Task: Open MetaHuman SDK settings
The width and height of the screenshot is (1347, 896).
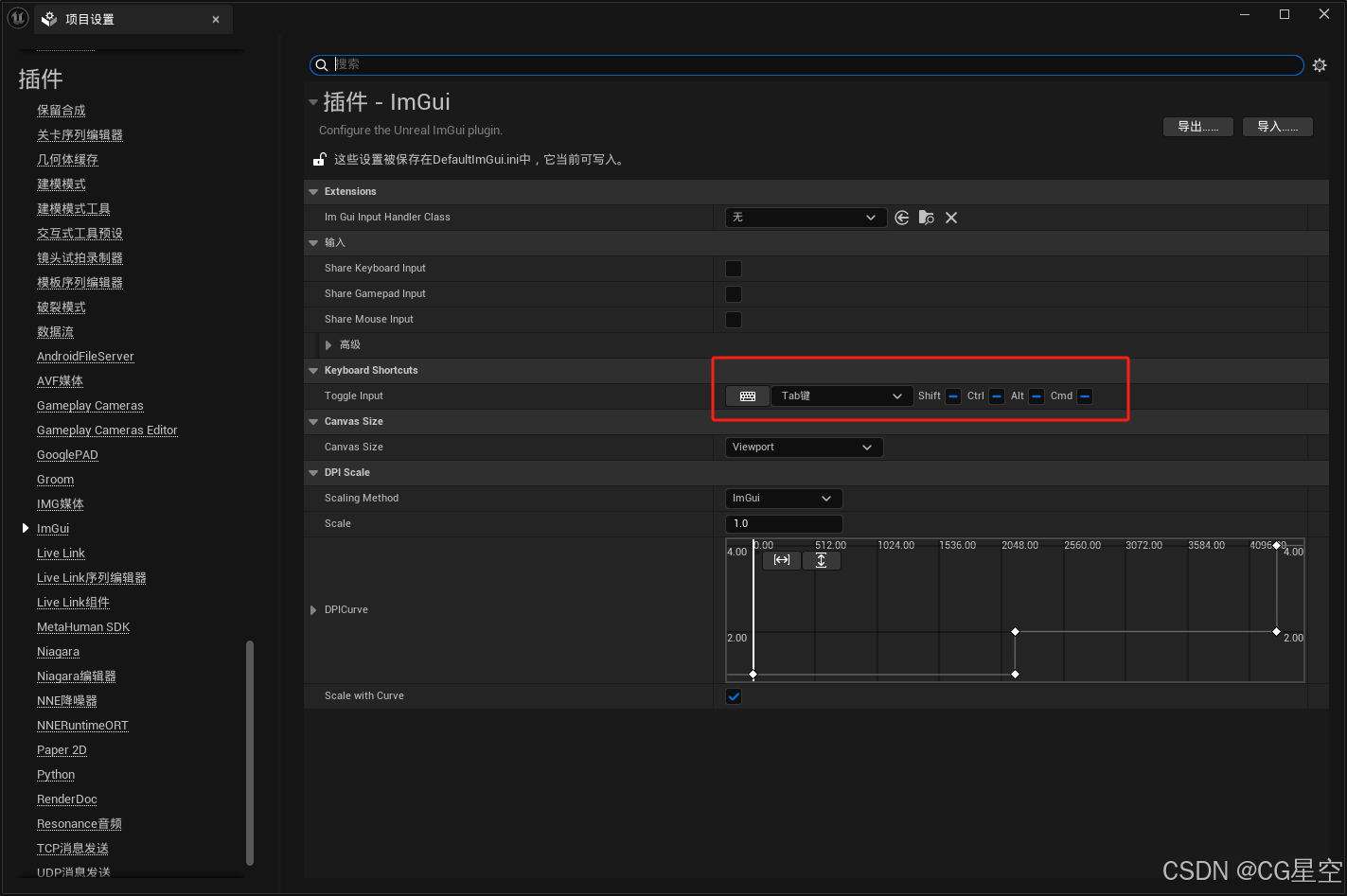Action: (x=84, y=627)
